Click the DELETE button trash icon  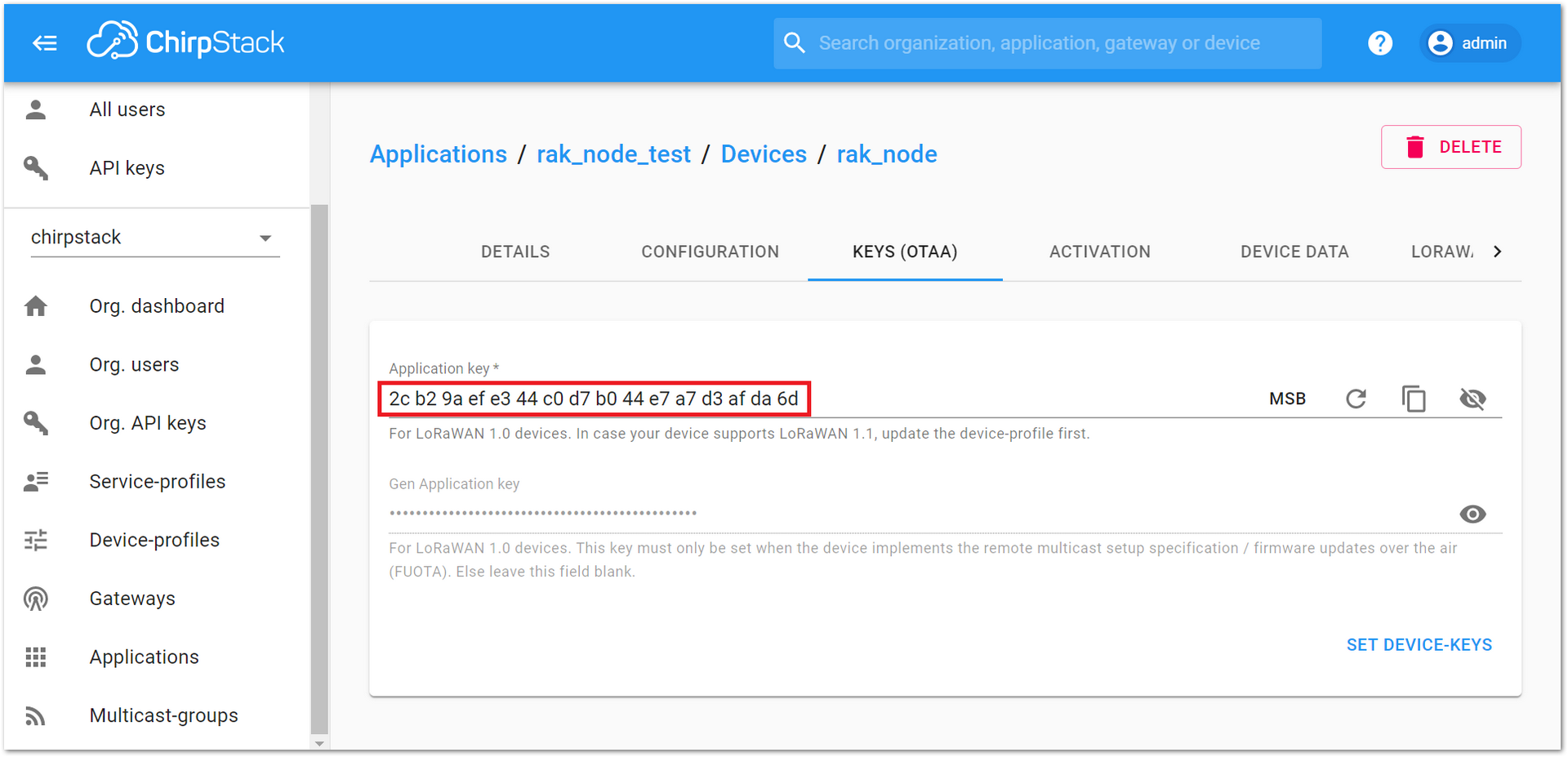[1415, 147]
